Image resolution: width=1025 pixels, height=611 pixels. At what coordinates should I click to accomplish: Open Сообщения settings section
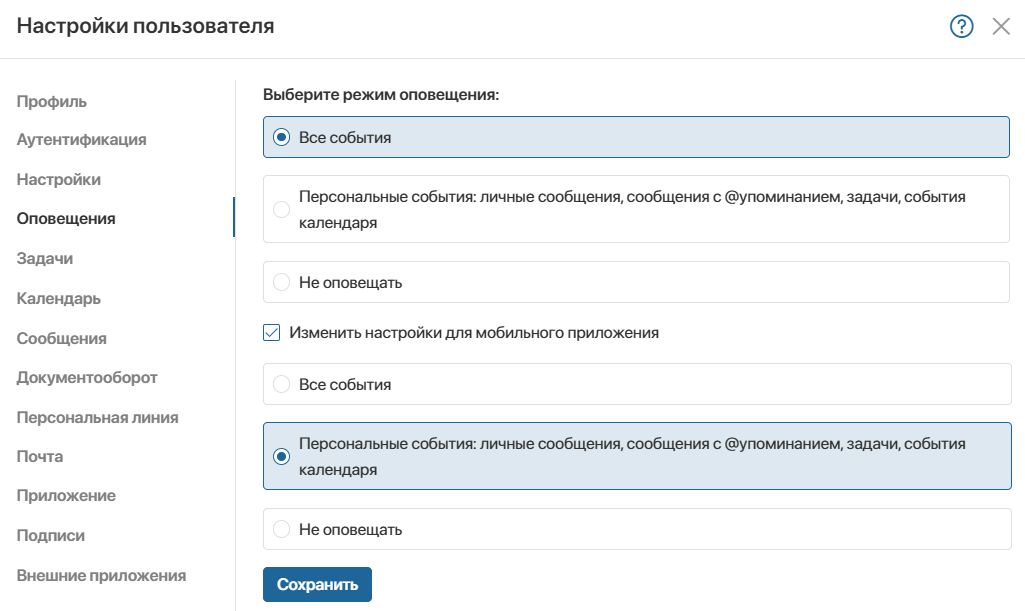click(x=61, y=339)
